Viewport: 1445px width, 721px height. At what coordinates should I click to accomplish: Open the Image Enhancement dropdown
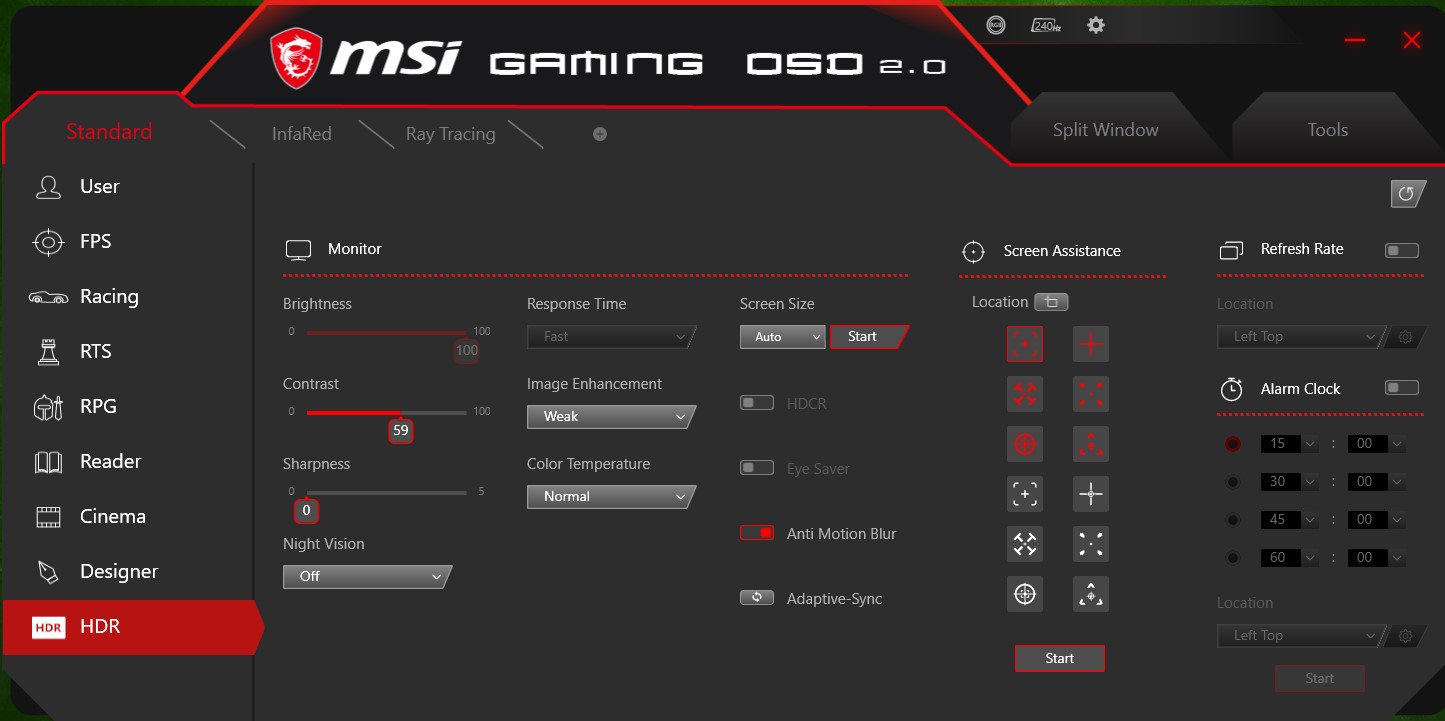pos(610,417)
